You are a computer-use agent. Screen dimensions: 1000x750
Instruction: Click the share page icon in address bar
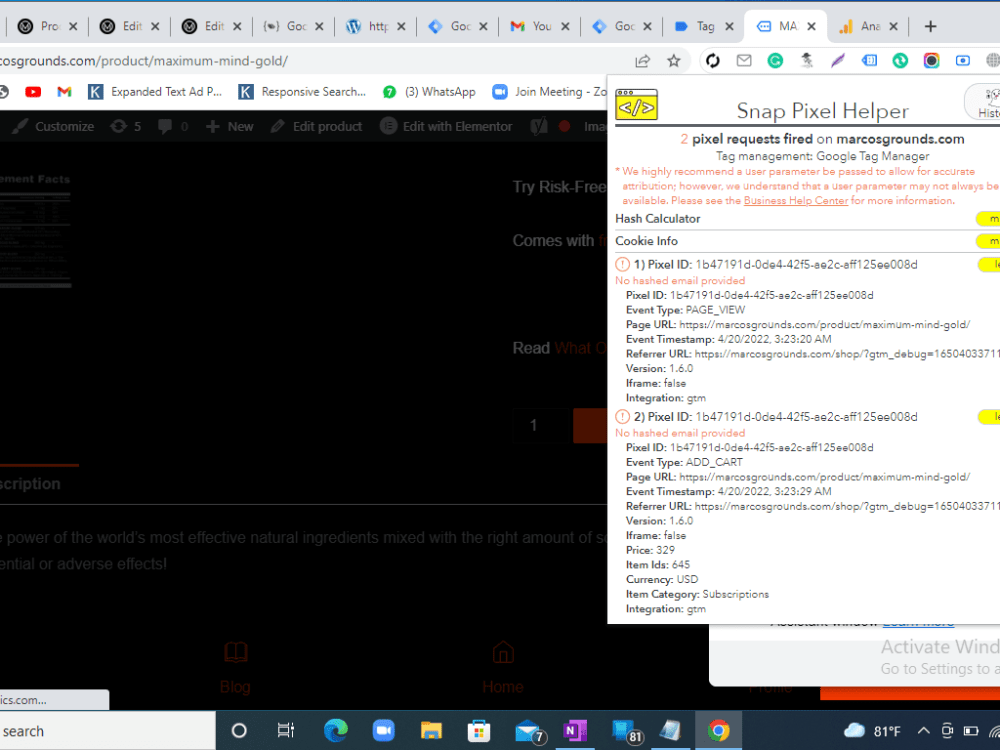pos(642,61)
